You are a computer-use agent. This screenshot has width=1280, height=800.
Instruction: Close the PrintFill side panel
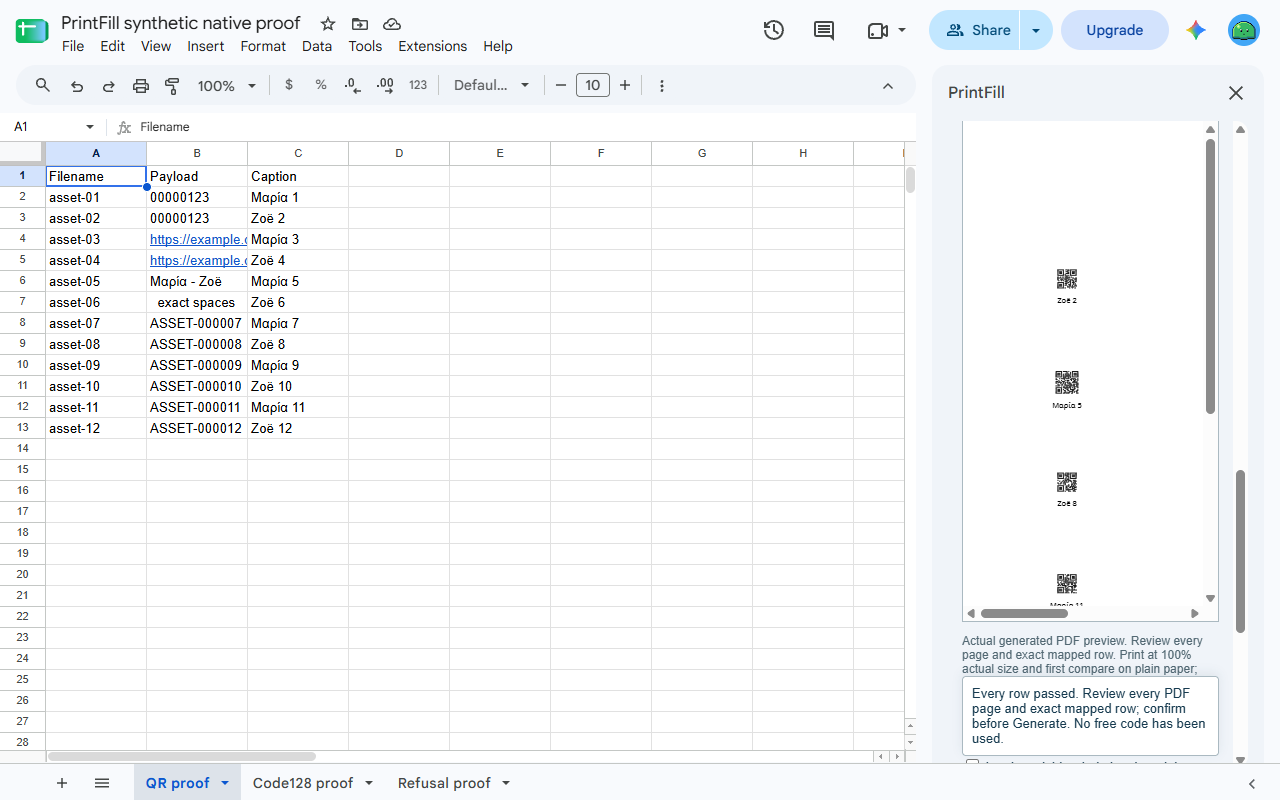(1236, 93)
